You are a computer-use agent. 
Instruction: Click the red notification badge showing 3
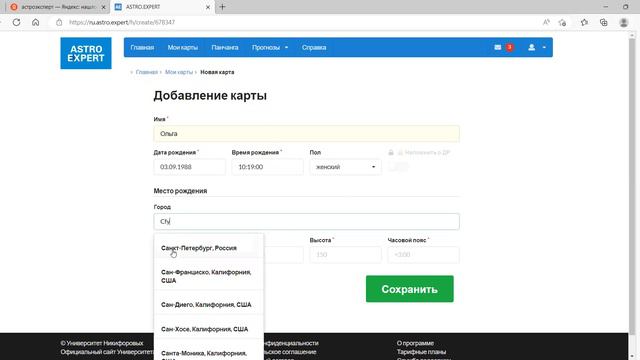[509, 47]
